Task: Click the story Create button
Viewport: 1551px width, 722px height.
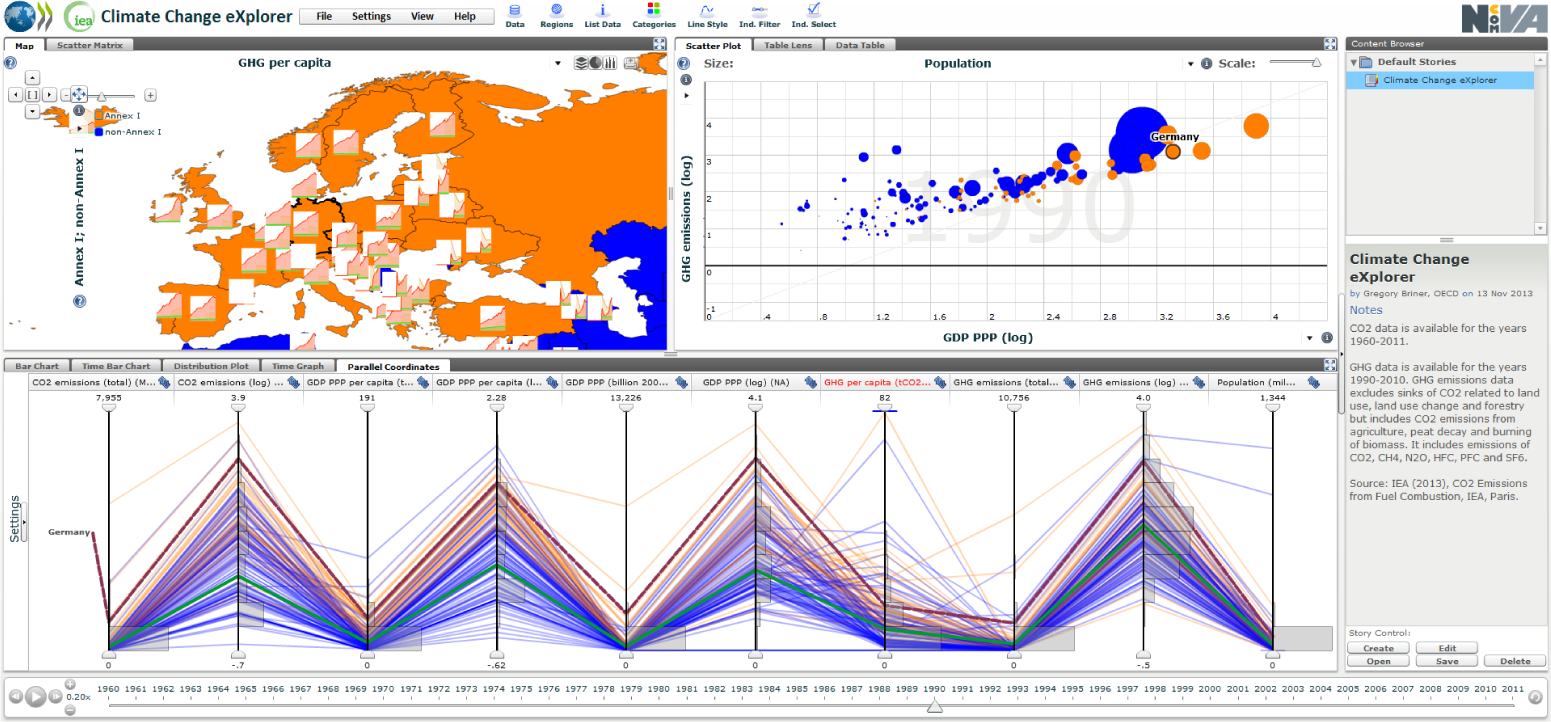Action: (x=1378, y=648)
